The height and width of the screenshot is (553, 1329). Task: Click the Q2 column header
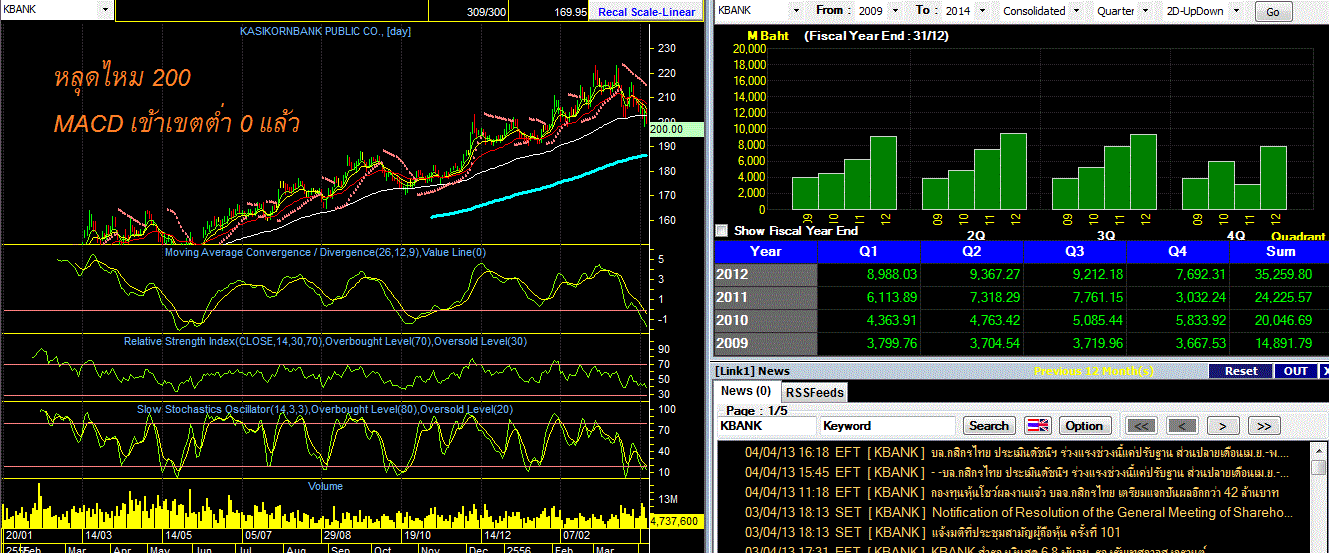pyautogui.click(x=972, y=251)
